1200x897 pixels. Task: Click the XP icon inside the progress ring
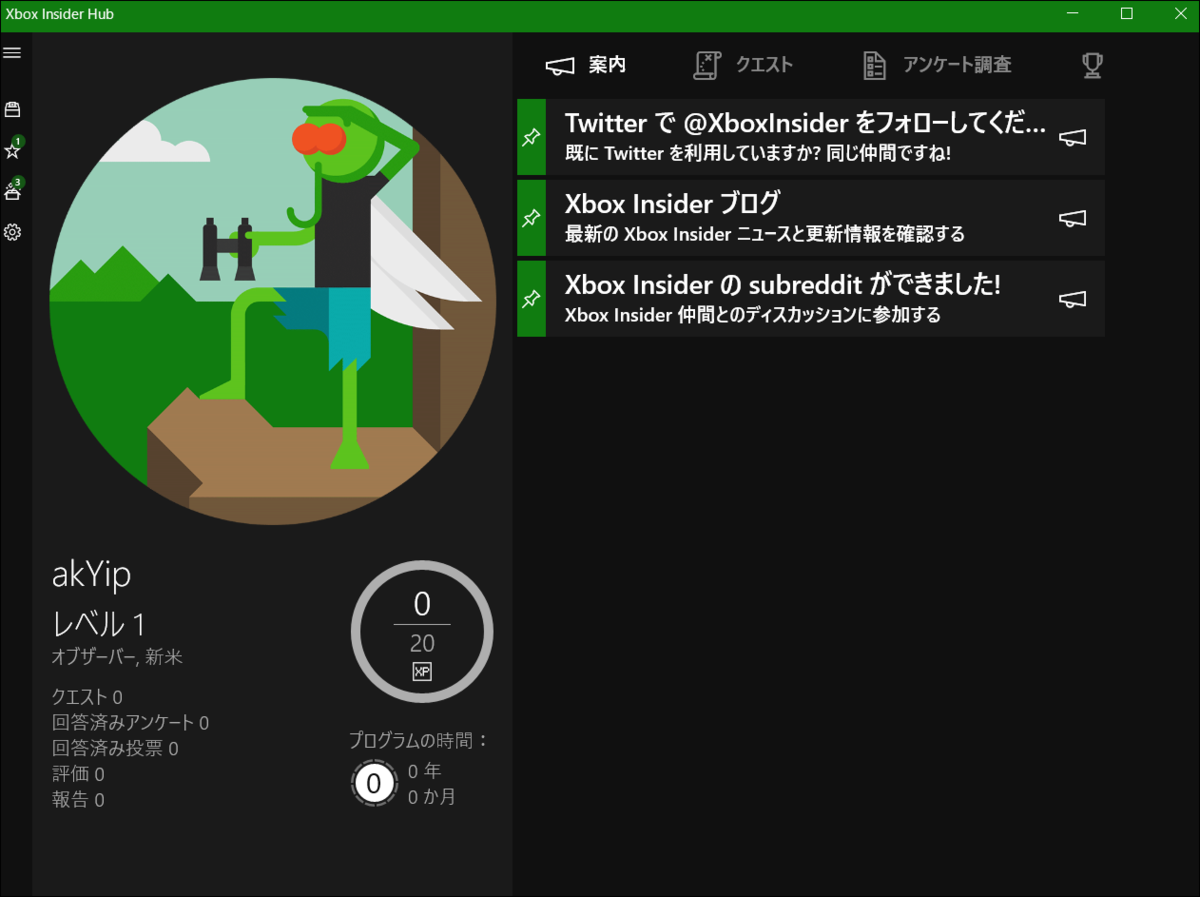[x=422, y=671]
